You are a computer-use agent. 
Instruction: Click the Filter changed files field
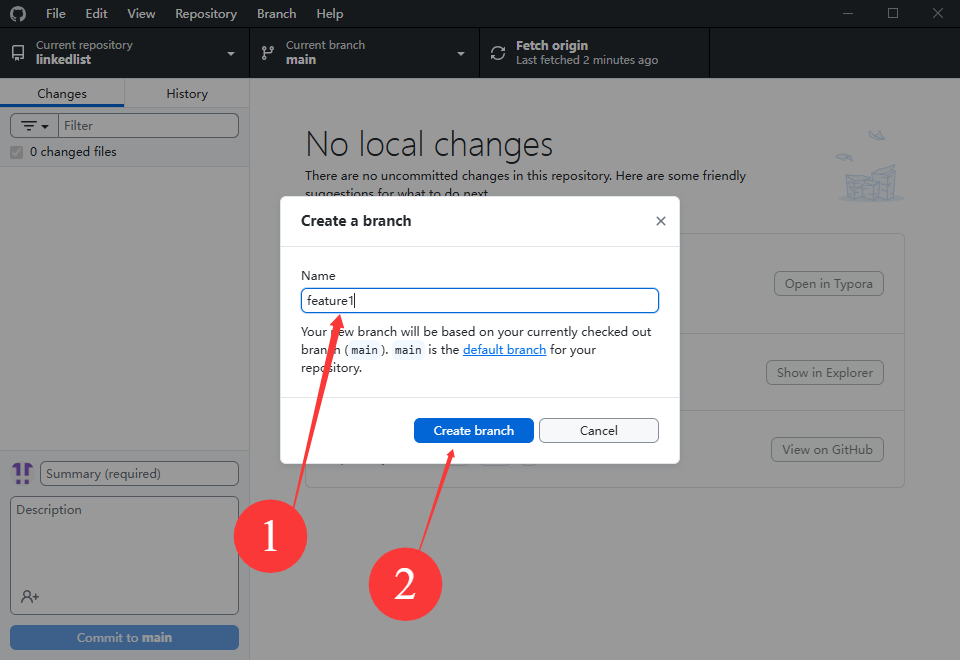[x=148, y=126]
